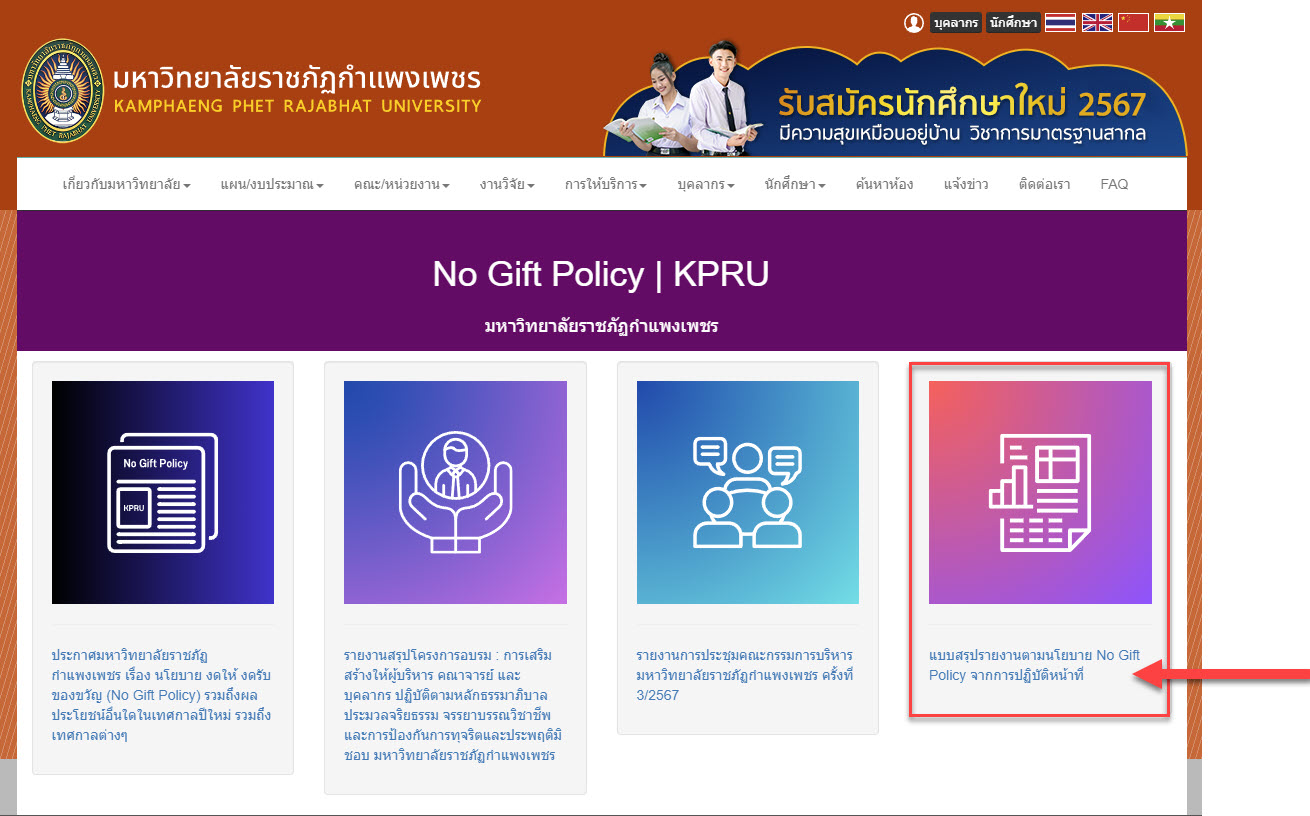1310x816 pixels.
Task: Switch language with the Chinese flag
Action: pos(1133,23)
